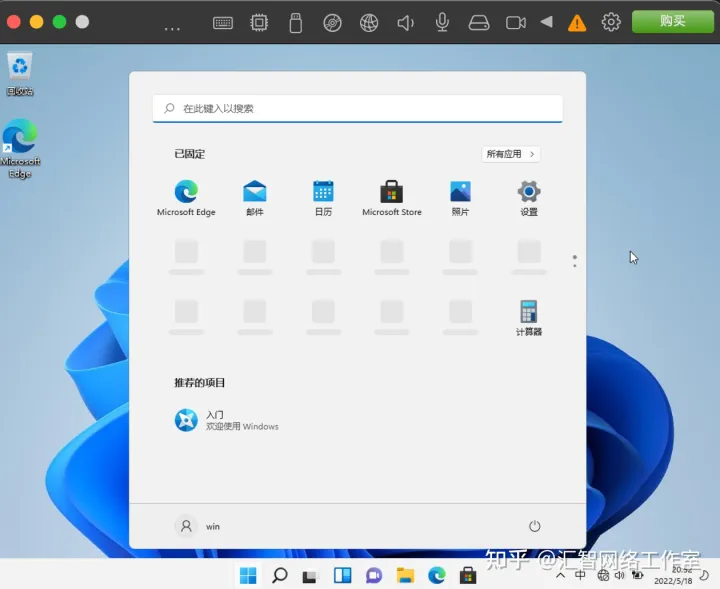Open the CD/DVD disc icon

click(x=332, y=22)
